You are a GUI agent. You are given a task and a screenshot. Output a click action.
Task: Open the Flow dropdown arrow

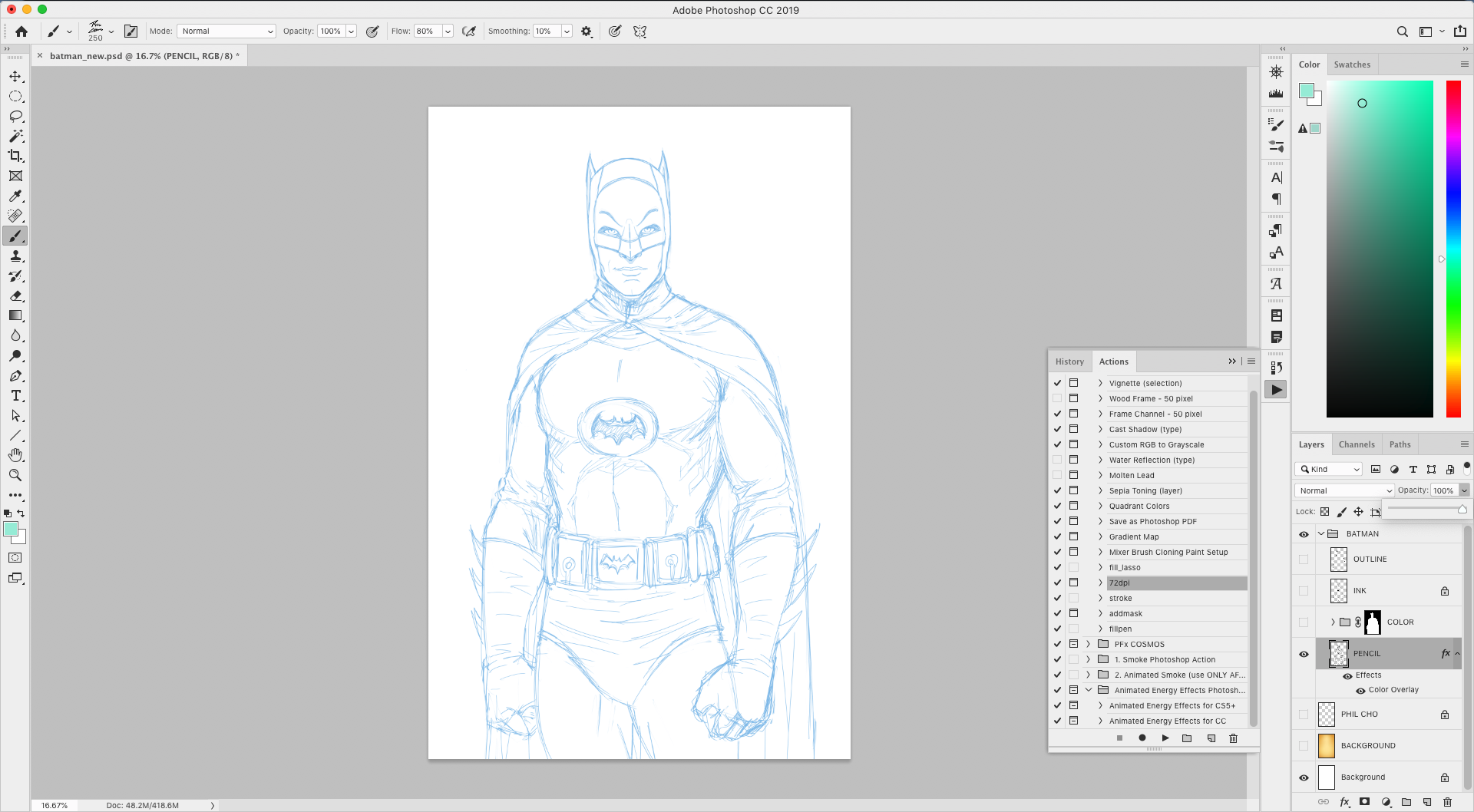coord(448,31)
